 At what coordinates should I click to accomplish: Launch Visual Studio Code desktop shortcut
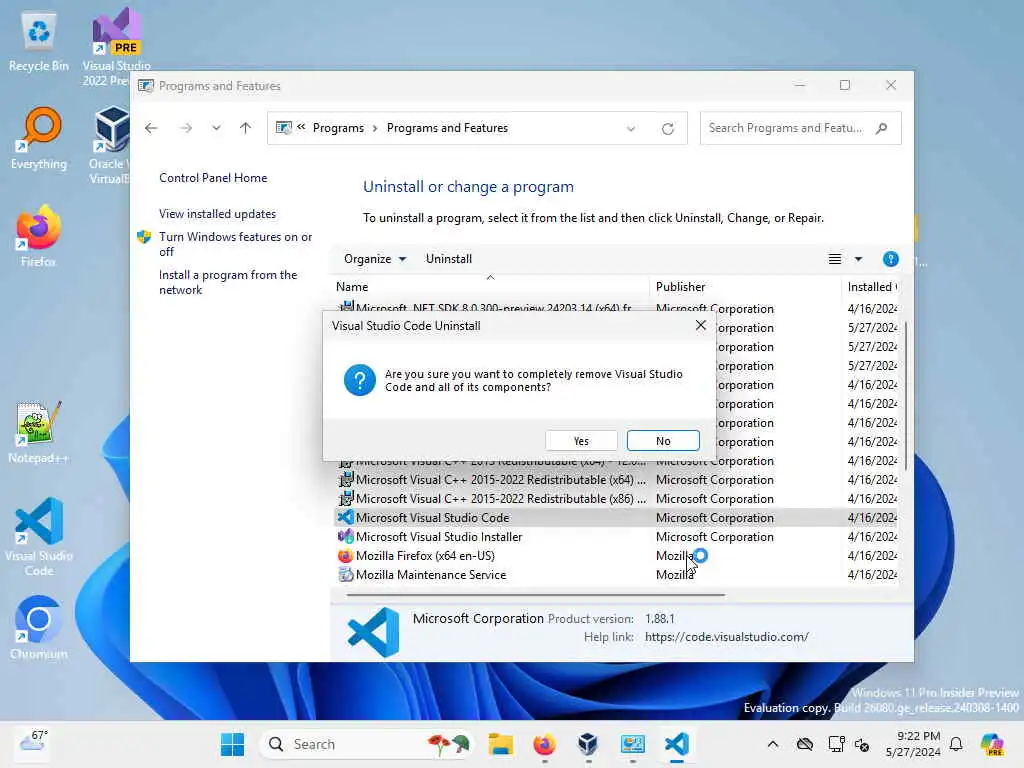click(x=39, y=537)
